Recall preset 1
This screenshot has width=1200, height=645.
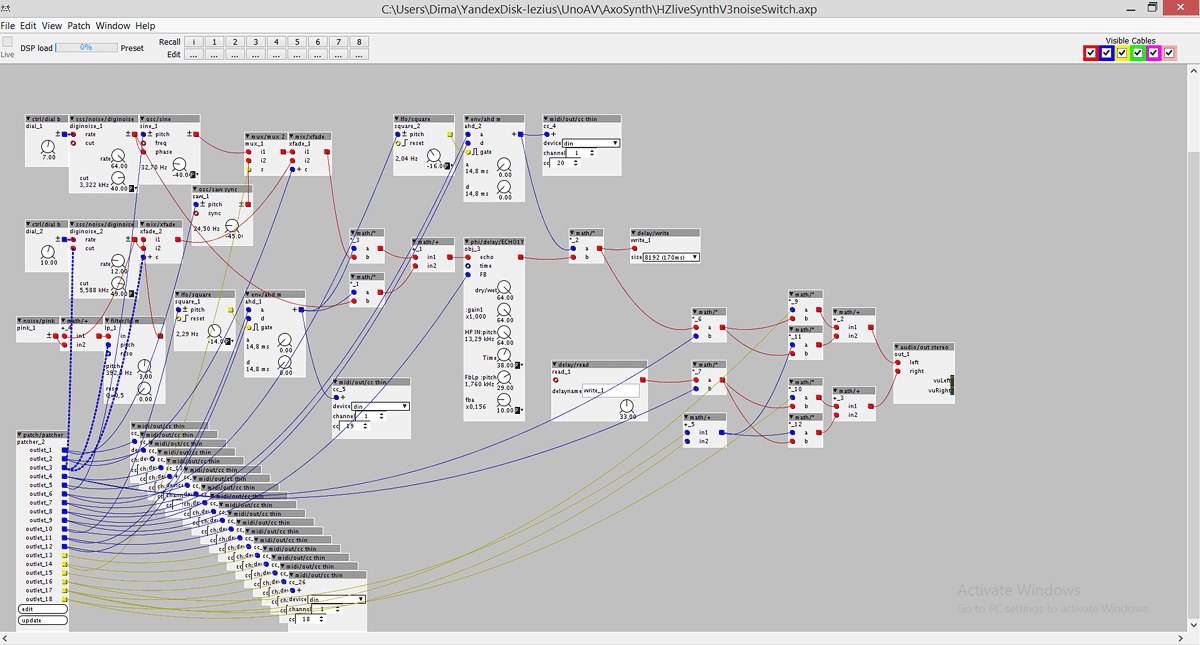tap(213, 42)
